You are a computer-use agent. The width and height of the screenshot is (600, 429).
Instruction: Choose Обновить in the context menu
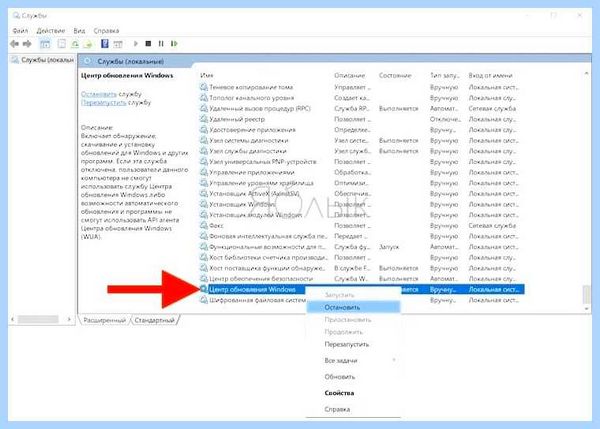tap(353, 377)
